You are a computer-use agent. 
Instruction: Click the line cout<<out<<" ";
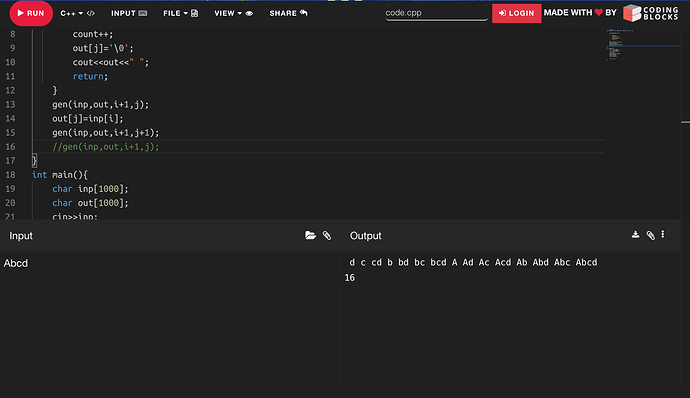click(111, 62)
